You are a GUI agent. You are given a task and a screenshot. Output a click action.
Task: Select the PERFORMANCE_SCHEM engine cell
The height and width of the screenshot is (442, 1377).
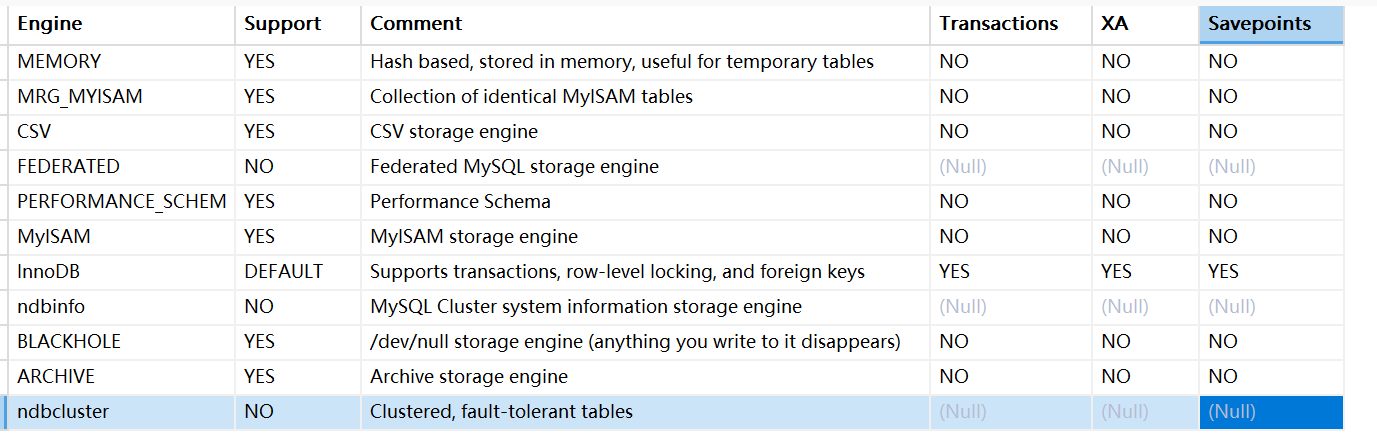pyautogui.click(x=122, y=202)
